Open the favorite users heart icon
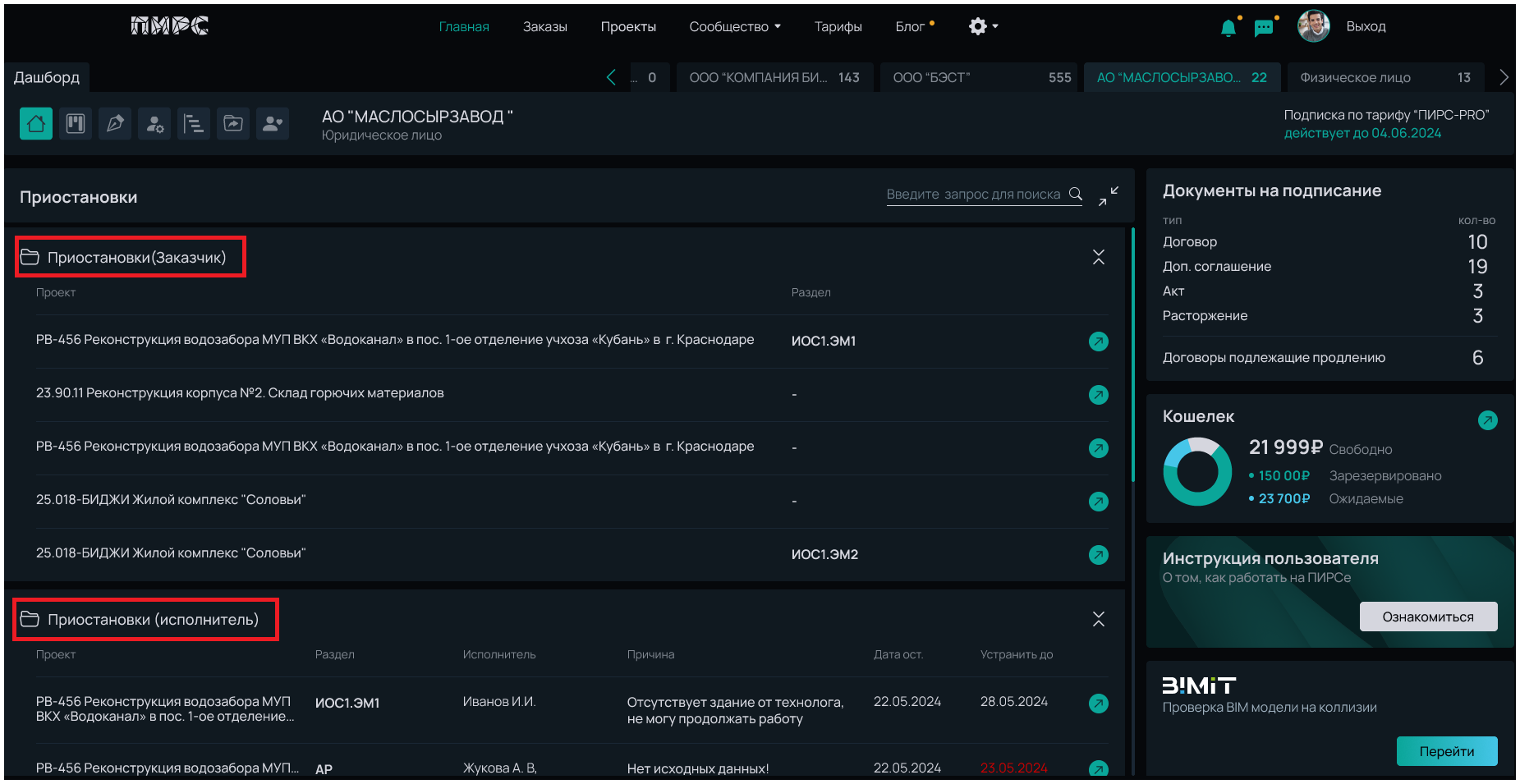The width and height of the screenshot is (1520, 784). click(x=272, y=124)
